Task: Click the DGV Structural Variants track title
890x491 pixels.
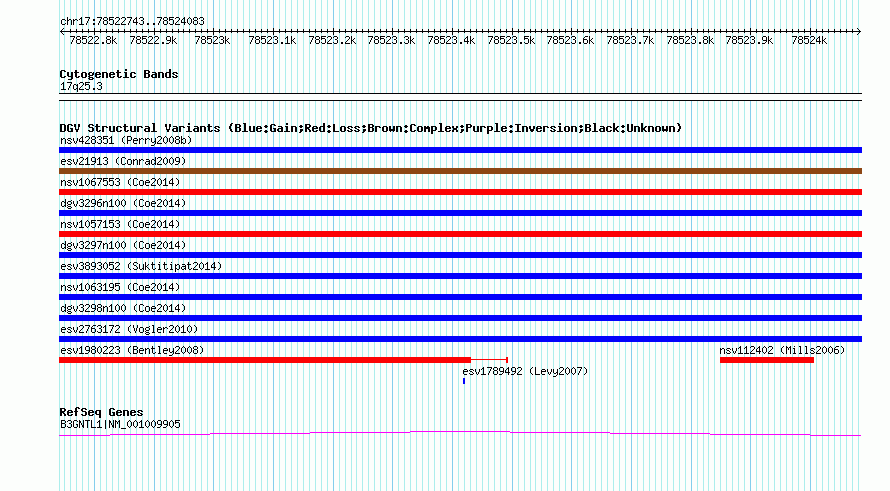Action: 371,128
